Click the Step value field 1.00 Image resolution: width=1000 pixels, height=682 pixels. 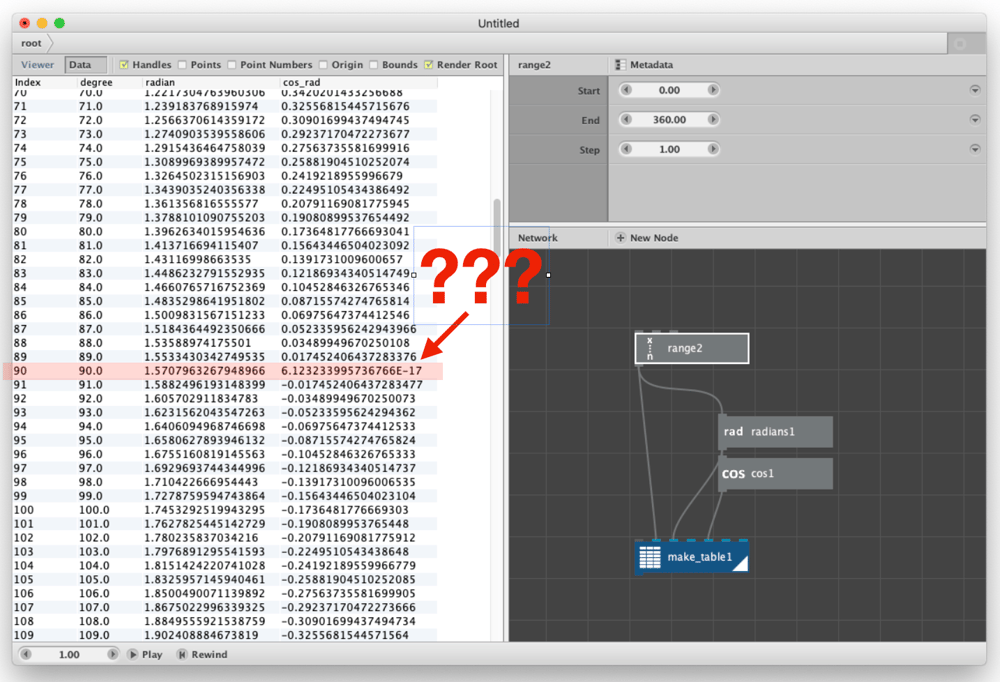(x=670, y=149)
